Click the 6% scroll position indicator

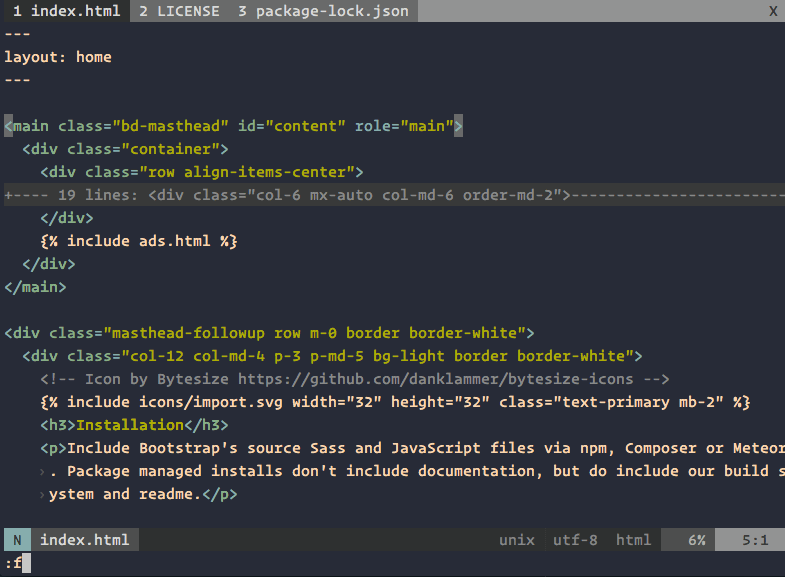696,540
